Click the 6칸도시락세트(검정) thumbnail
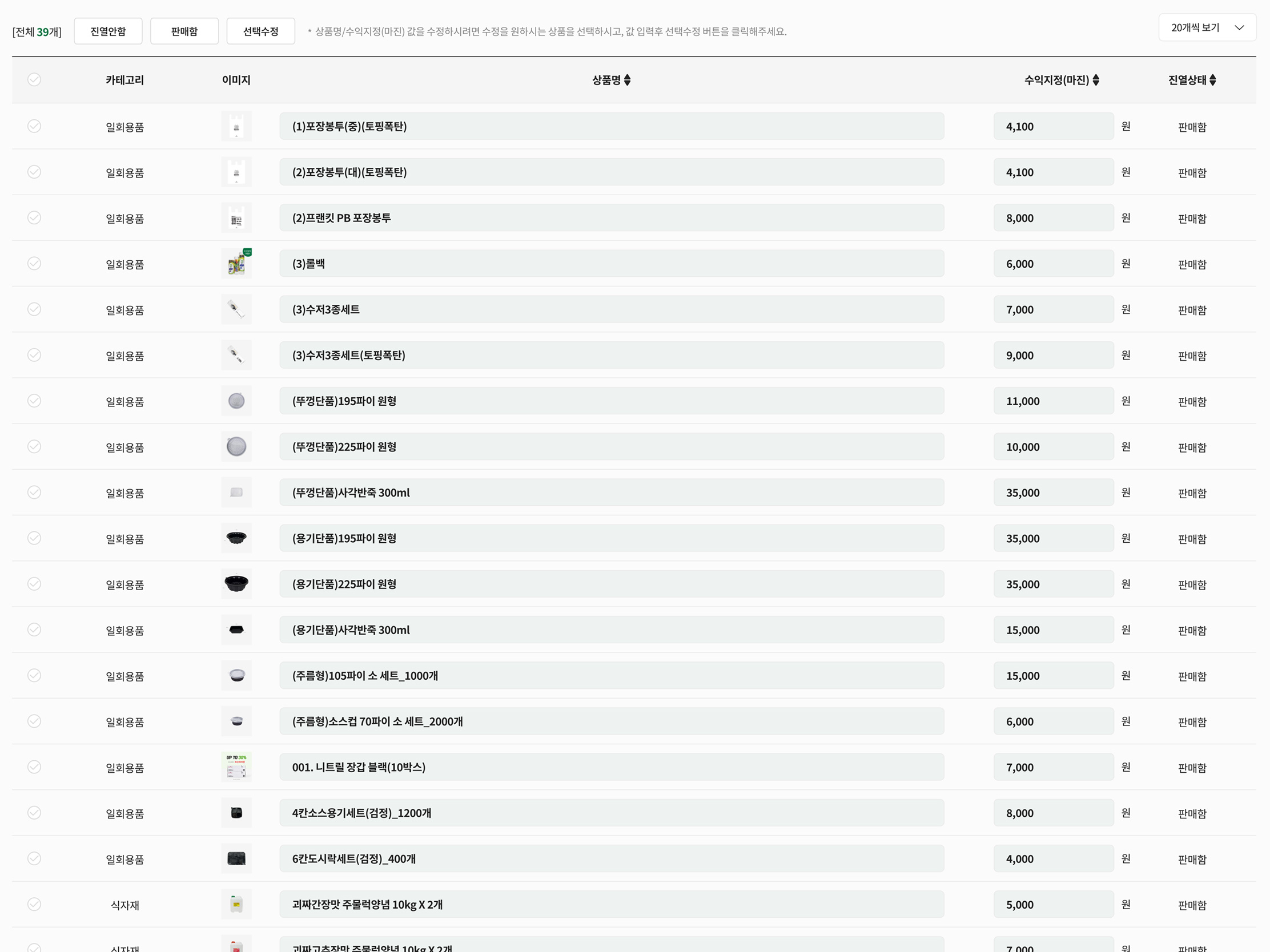Viewport: 1270px width, 952px height. coord(236,858)
